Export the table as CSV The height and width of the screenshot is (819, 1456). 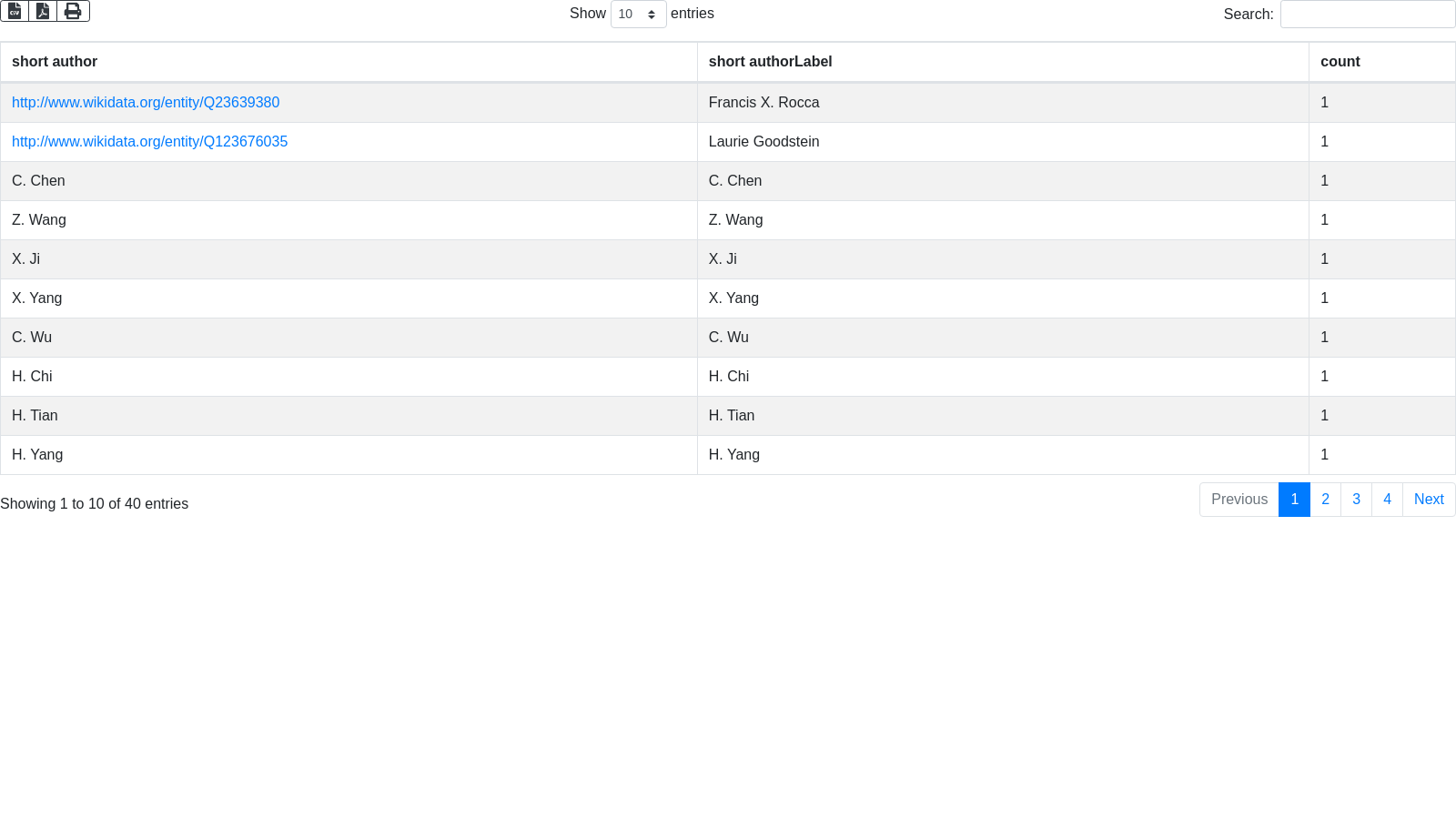(x=15, y=11)
